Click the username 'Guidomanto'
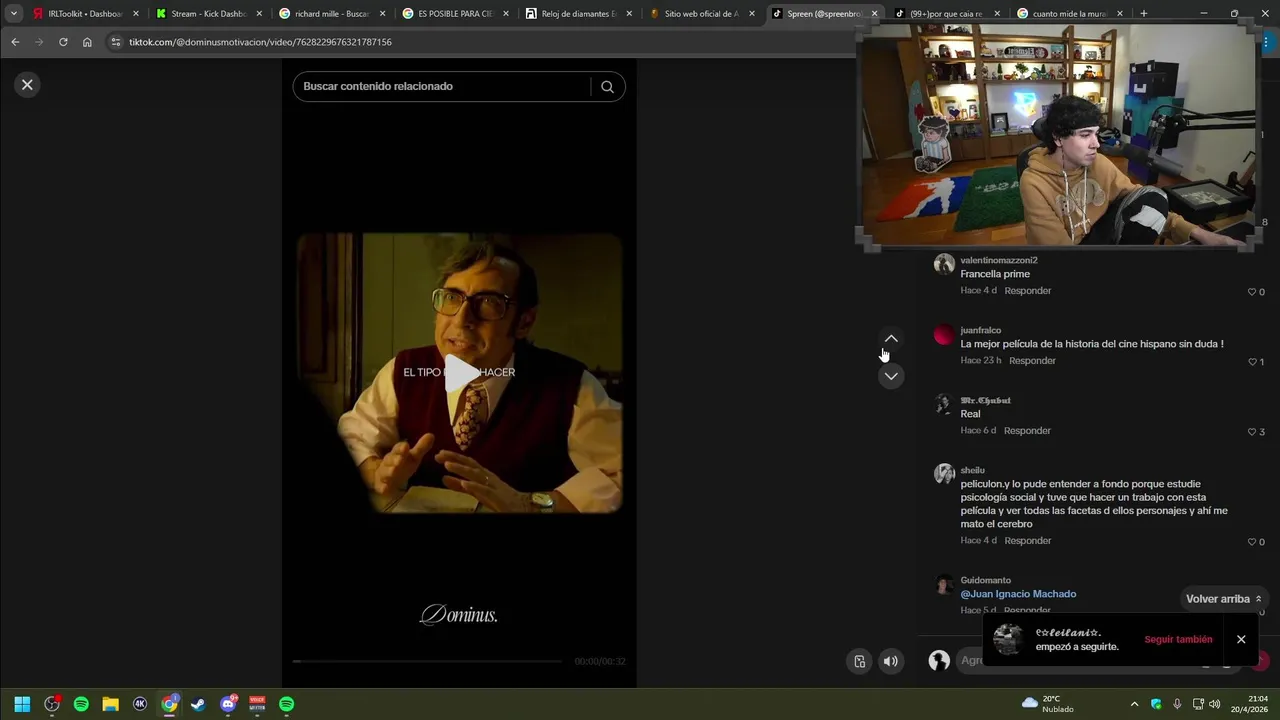The width and height of the screenshot is (1280, 720). (985, 580)
